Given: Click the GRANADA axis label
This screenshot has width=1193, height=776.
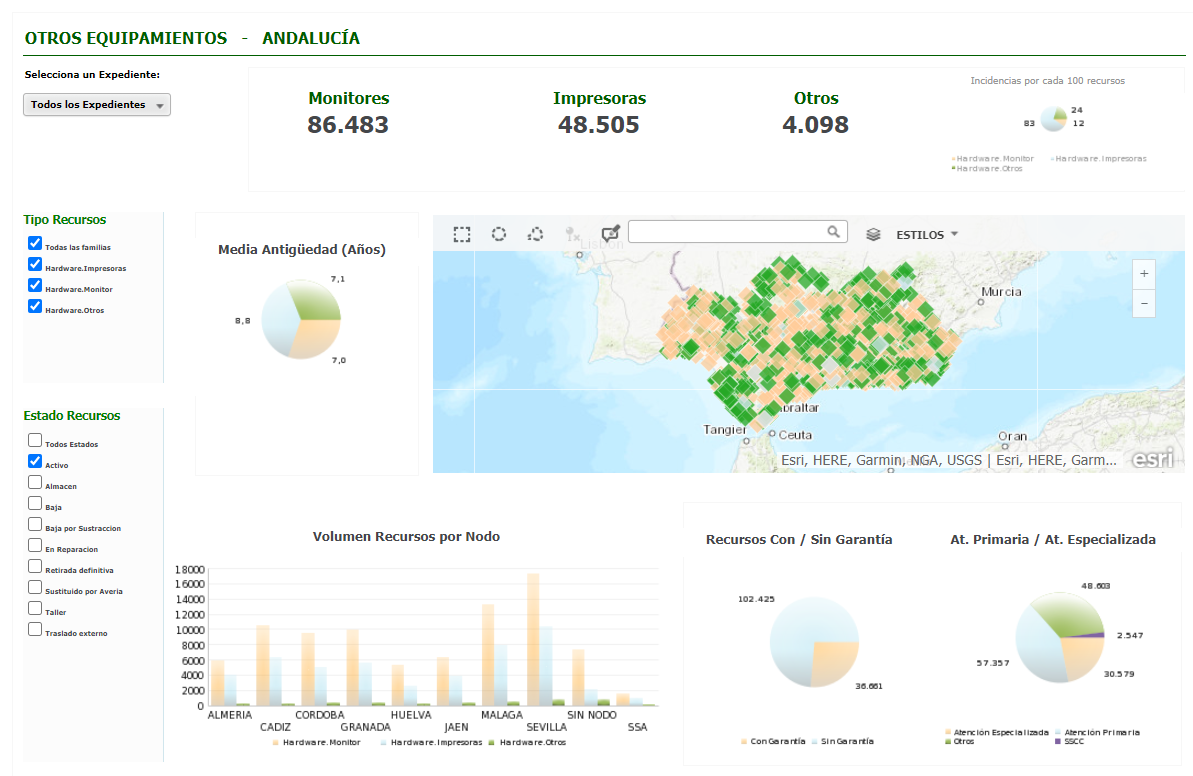Looking at the screenshot, I should (365, 727).
